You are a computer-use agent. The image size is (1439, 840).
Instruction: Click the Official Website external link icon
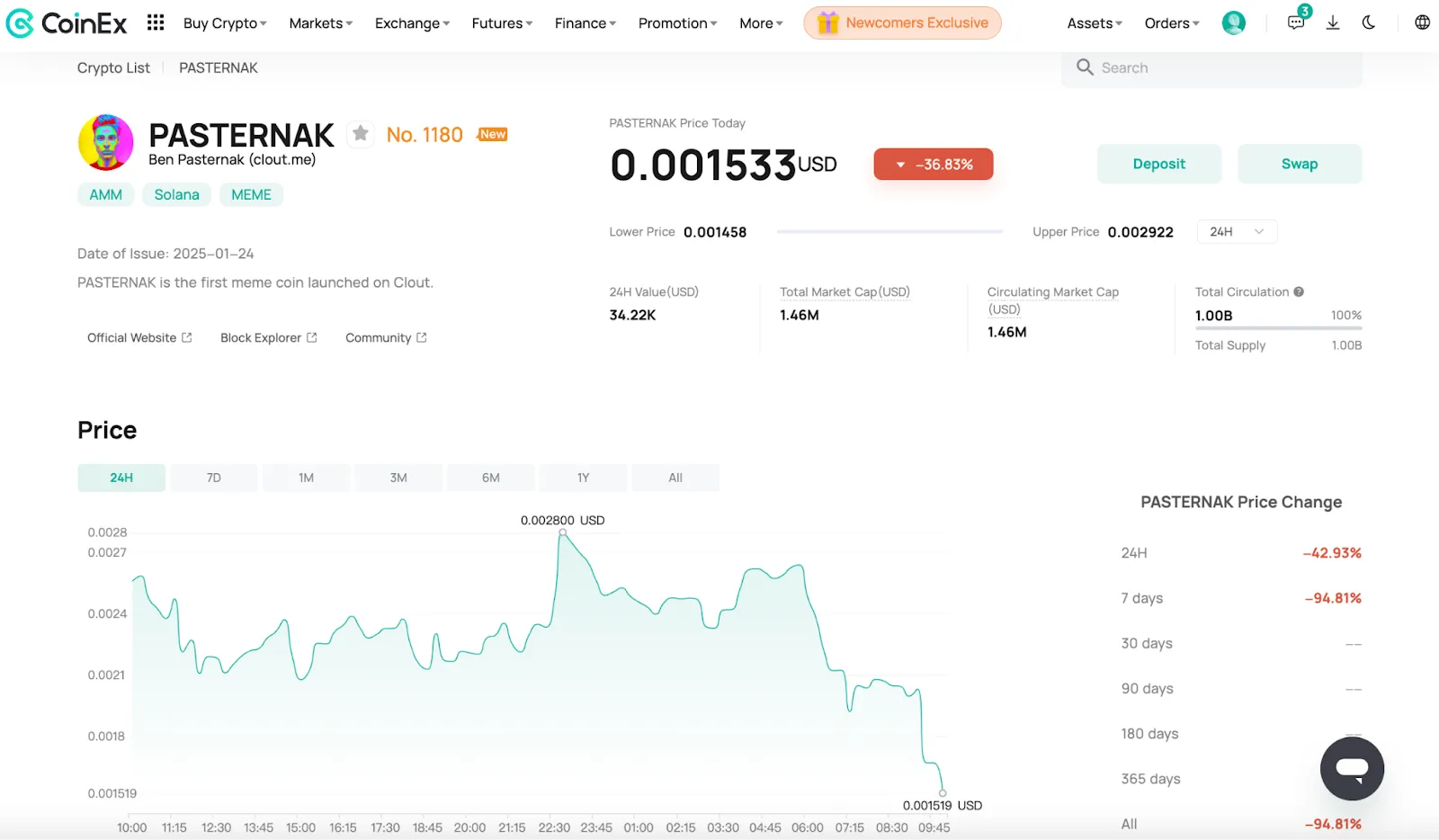point(187,338)
